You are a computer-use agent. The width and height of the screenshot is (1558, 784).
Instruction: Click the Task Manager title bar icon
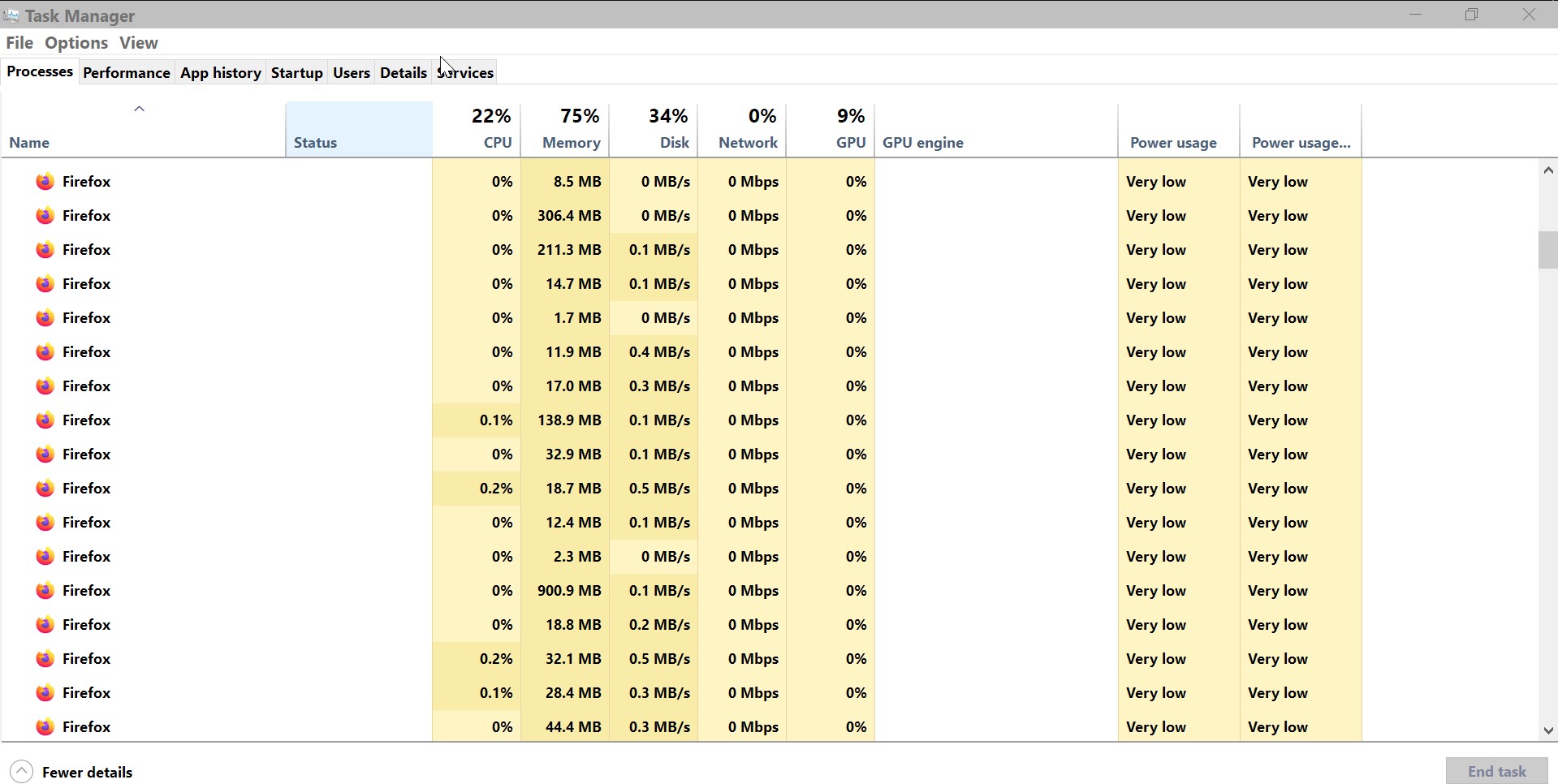pyautogui.click(x=11, y=15)
